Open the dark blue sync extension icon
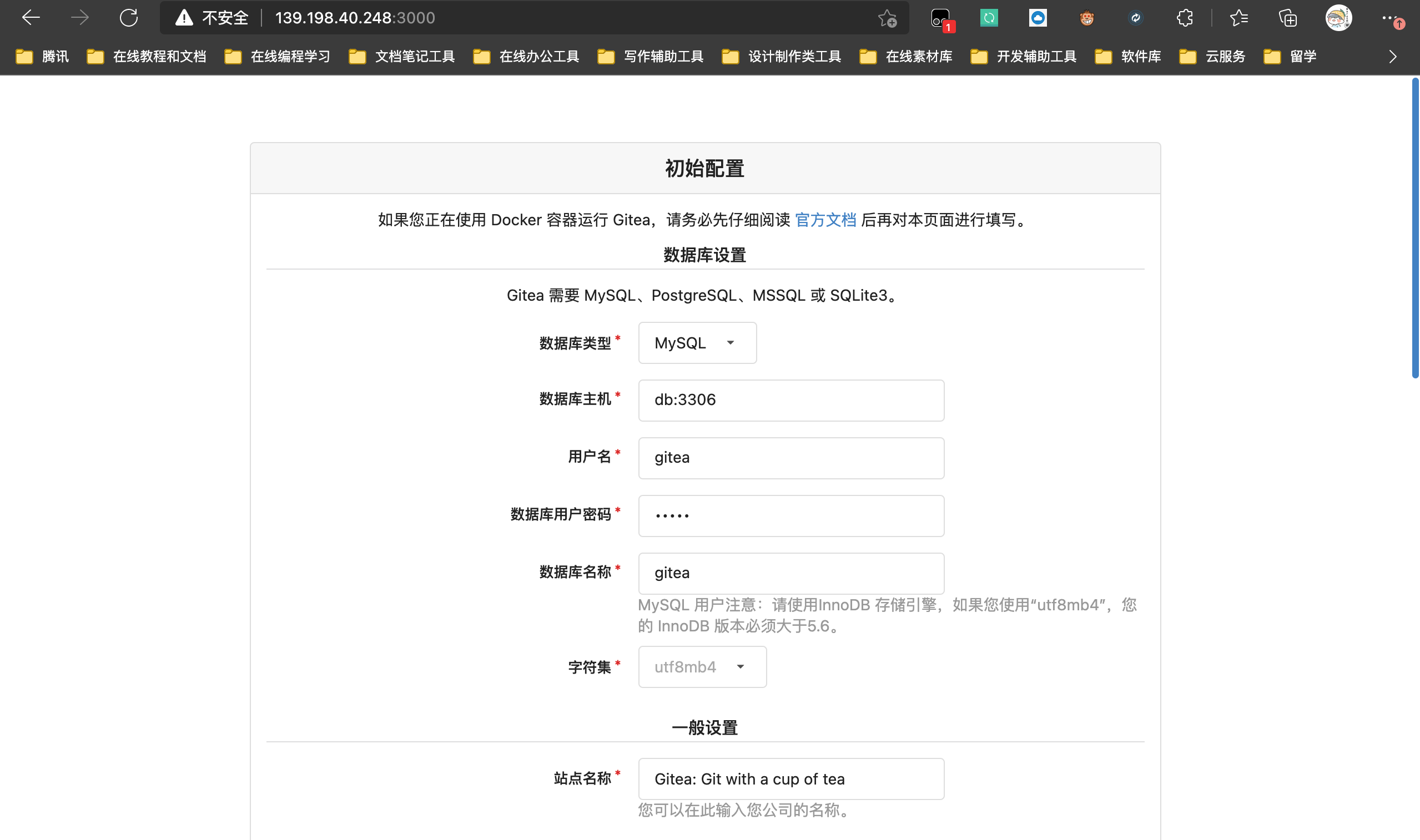Image resolution: width=1420 pixels, height=840 pixels. (1135, 18)
